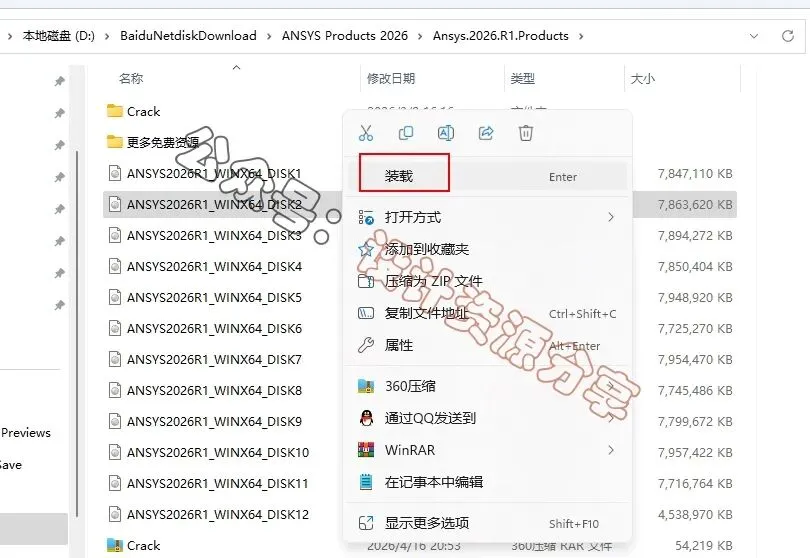
Task: Click the QQ penguin icon
Action: click(366, 418)
